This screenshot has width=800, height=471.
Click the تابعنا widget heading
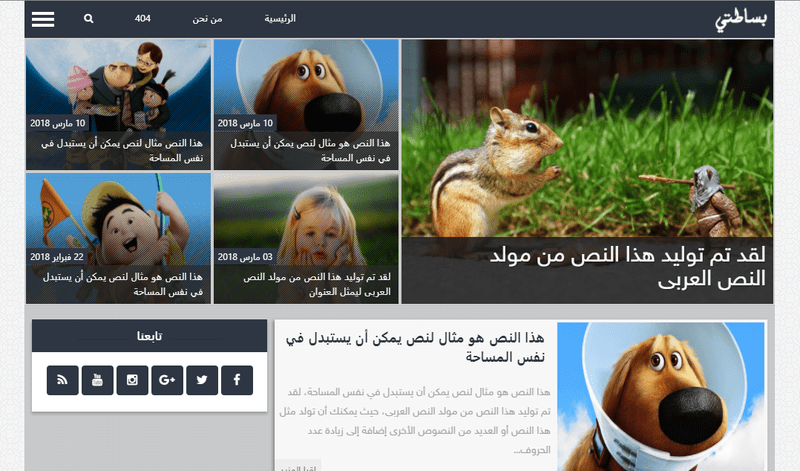click(149, 336)
